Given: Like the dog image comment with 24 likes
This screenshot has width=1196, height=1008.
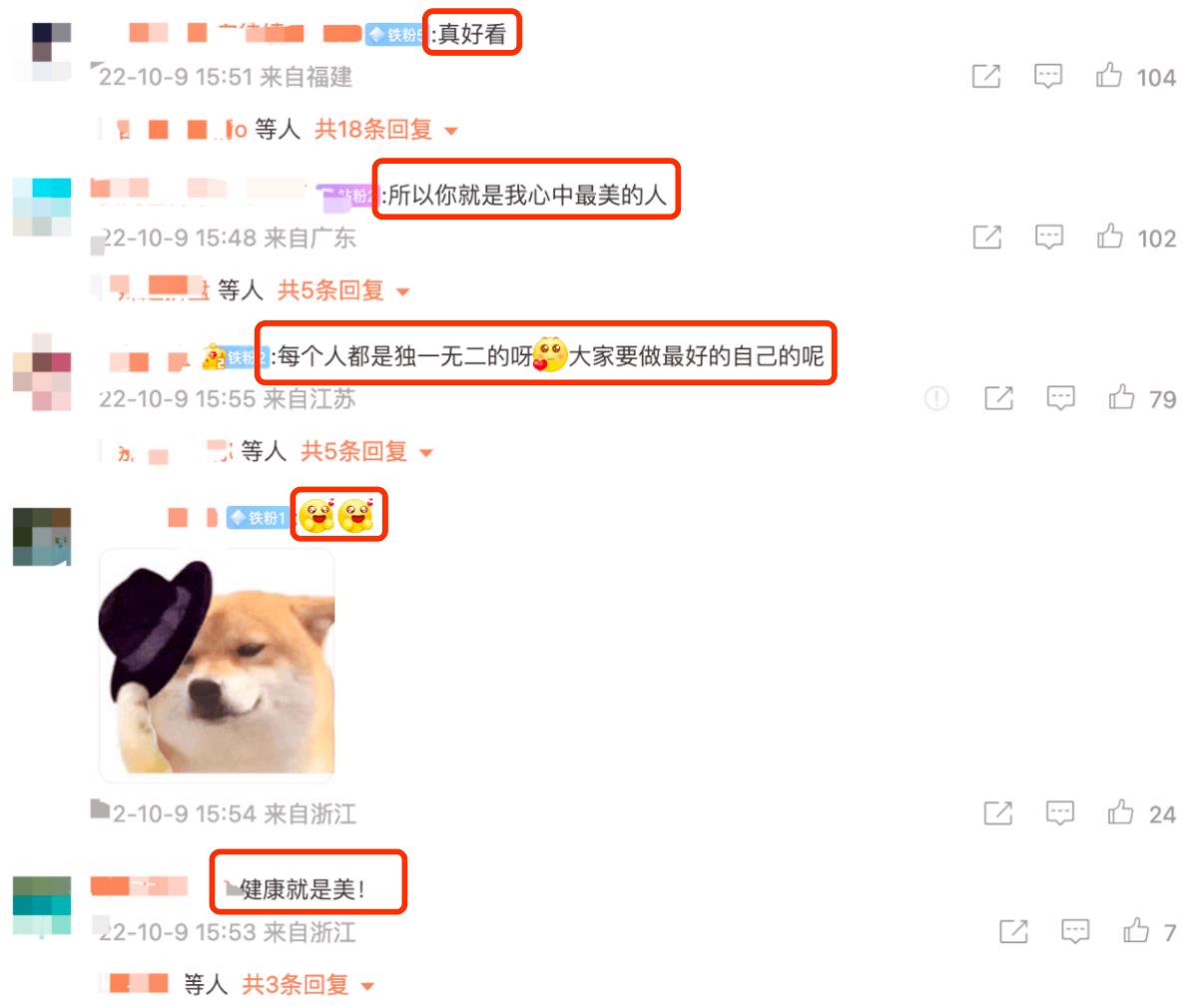Looking at the screenshot, I should point(1120,812).
